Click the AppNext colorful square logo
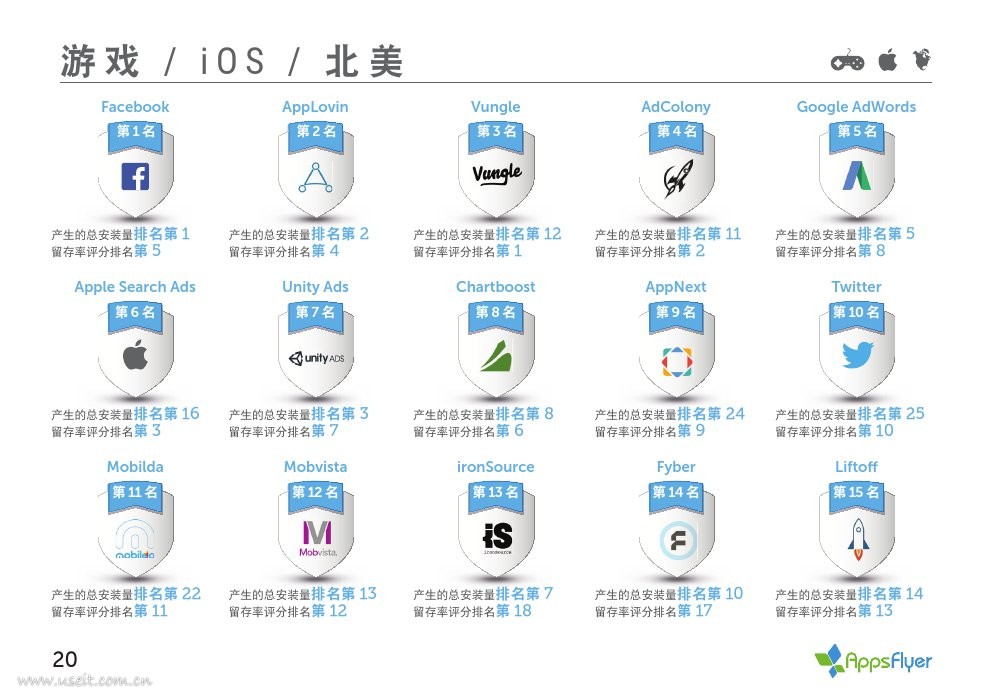Image resolution: width=992 pixels, height=699 pixels. click(x=677, y=362)
